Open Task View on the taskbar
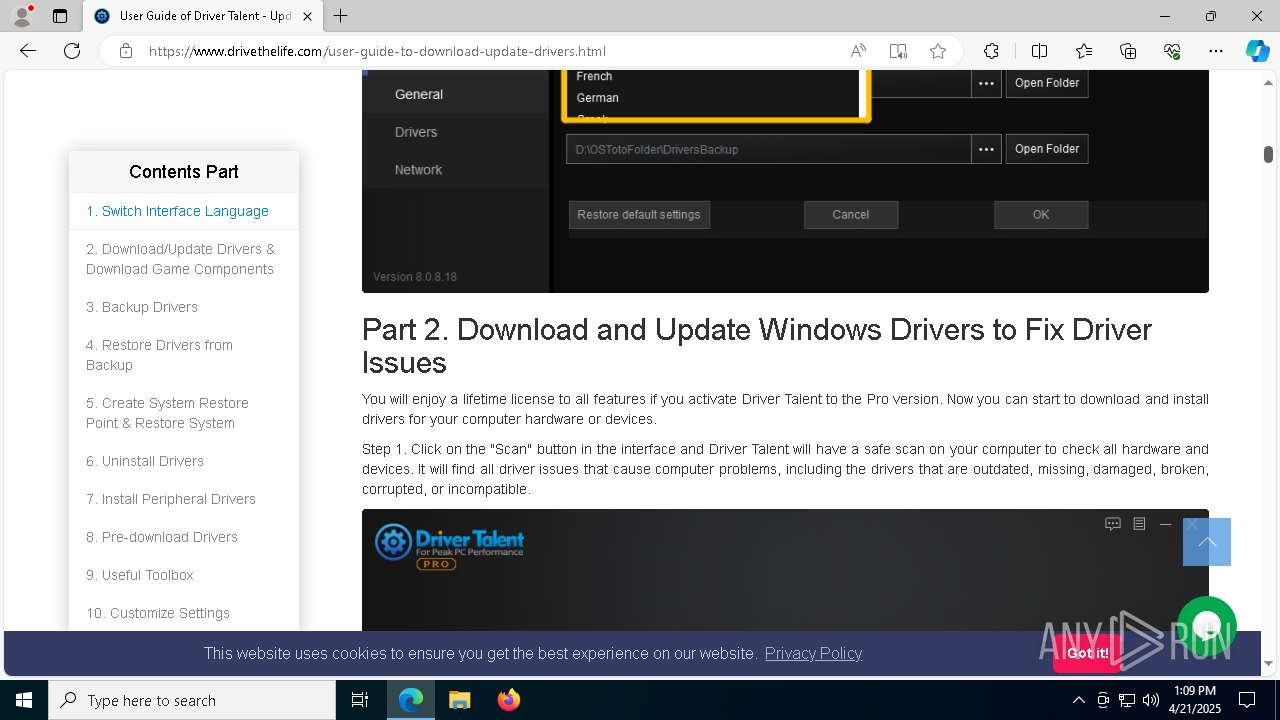This screenshot has height=720, width=1280. pyautogui.click(x=360, y=700)
